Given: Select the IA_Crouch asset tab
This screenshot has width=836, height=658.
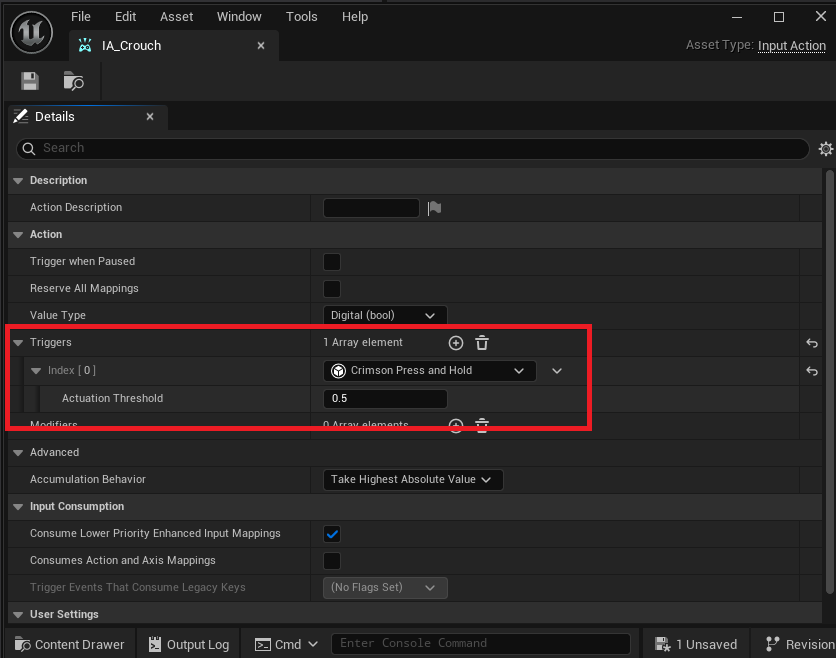Looking at the screenshot, I should click(x=173, y=46).
